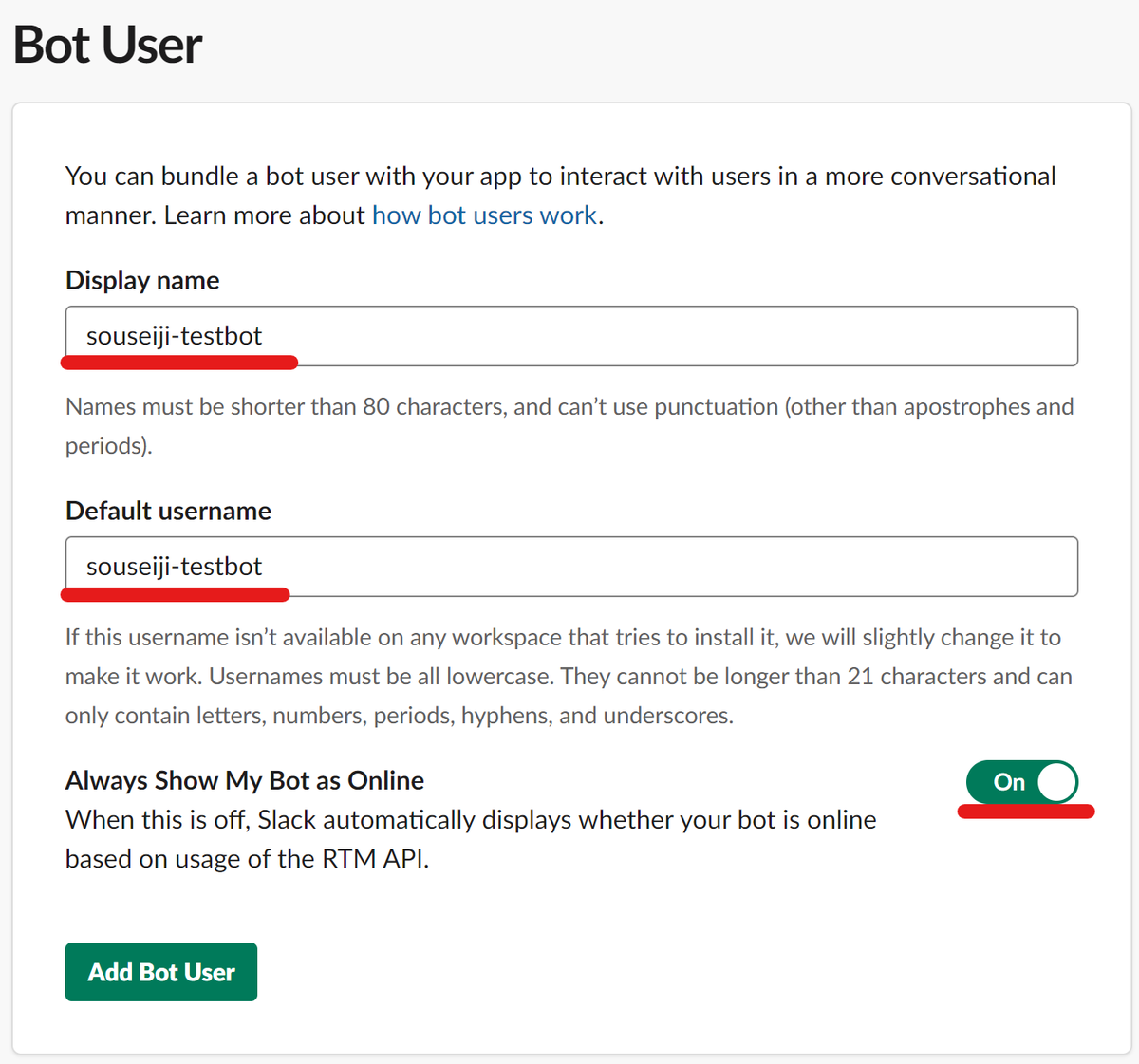
Task: Click the red underline below the Display name value
Action: pos(179,362)
